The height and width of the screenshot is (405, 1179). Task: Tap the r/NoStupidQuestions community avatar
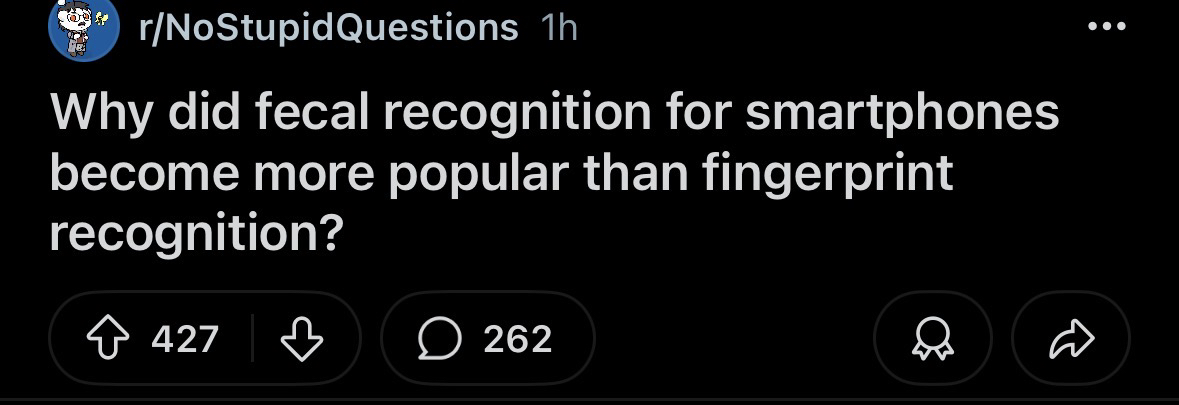[x=84, y=29]
